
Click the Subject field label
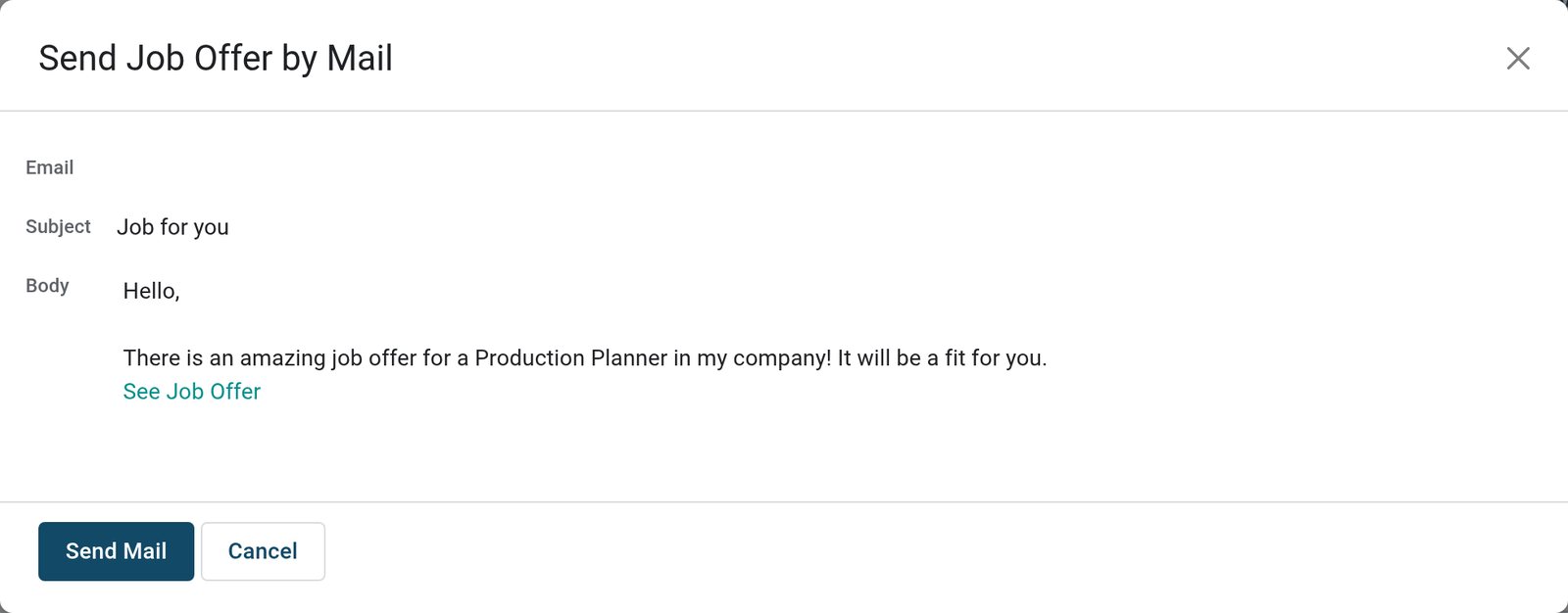[x=58, y=226]
